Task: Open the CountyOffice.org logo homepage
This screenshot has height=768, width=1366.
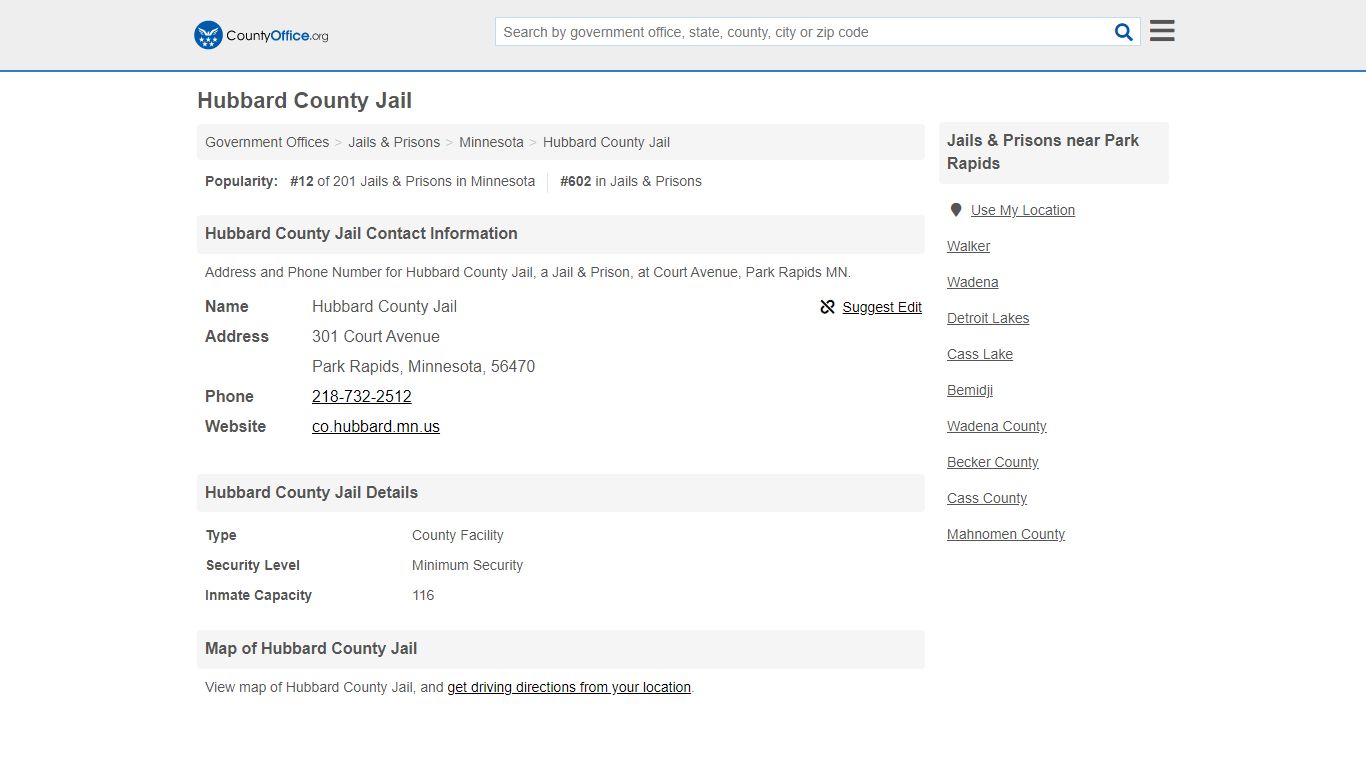Action: tap(261, 35)
